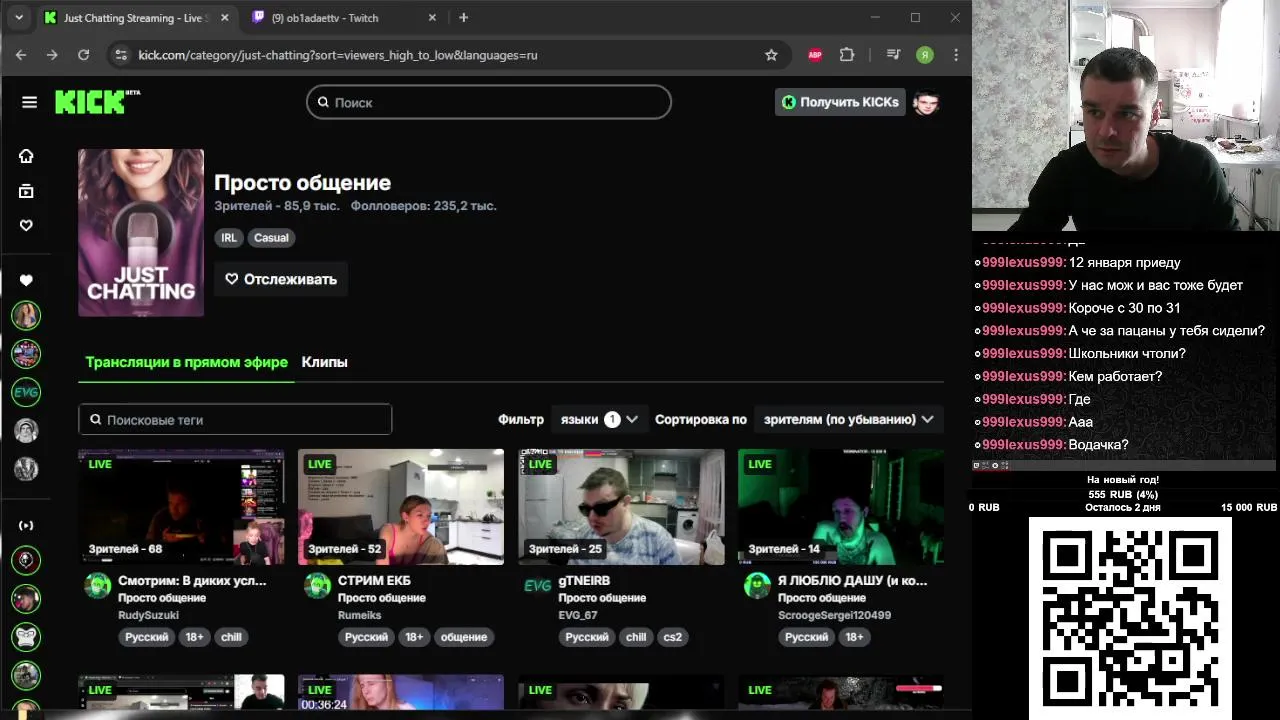Image resolution: width=1280 pixels, height=720 pixels.
Task: Click RudySuzuki channel avatar under first stream
Action: click(x=98, y=586)
